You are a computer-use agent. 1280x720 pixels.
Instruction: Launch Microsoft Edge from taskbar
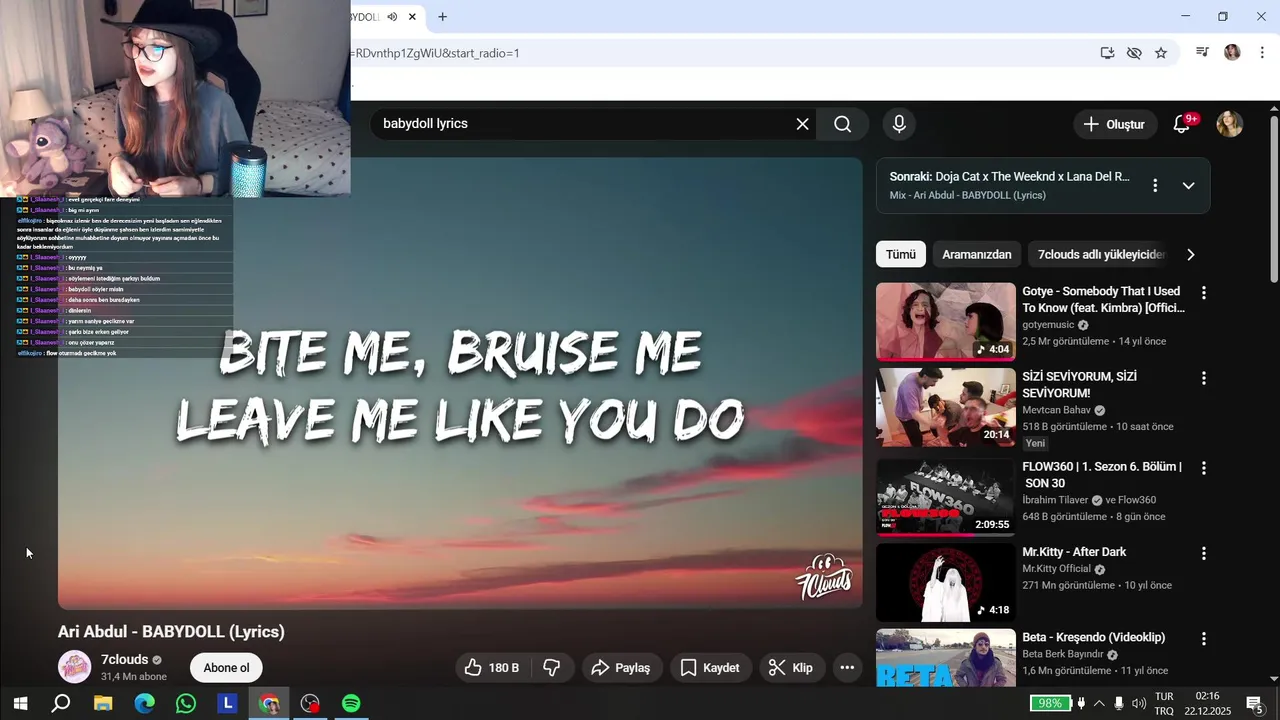point(145,703)
